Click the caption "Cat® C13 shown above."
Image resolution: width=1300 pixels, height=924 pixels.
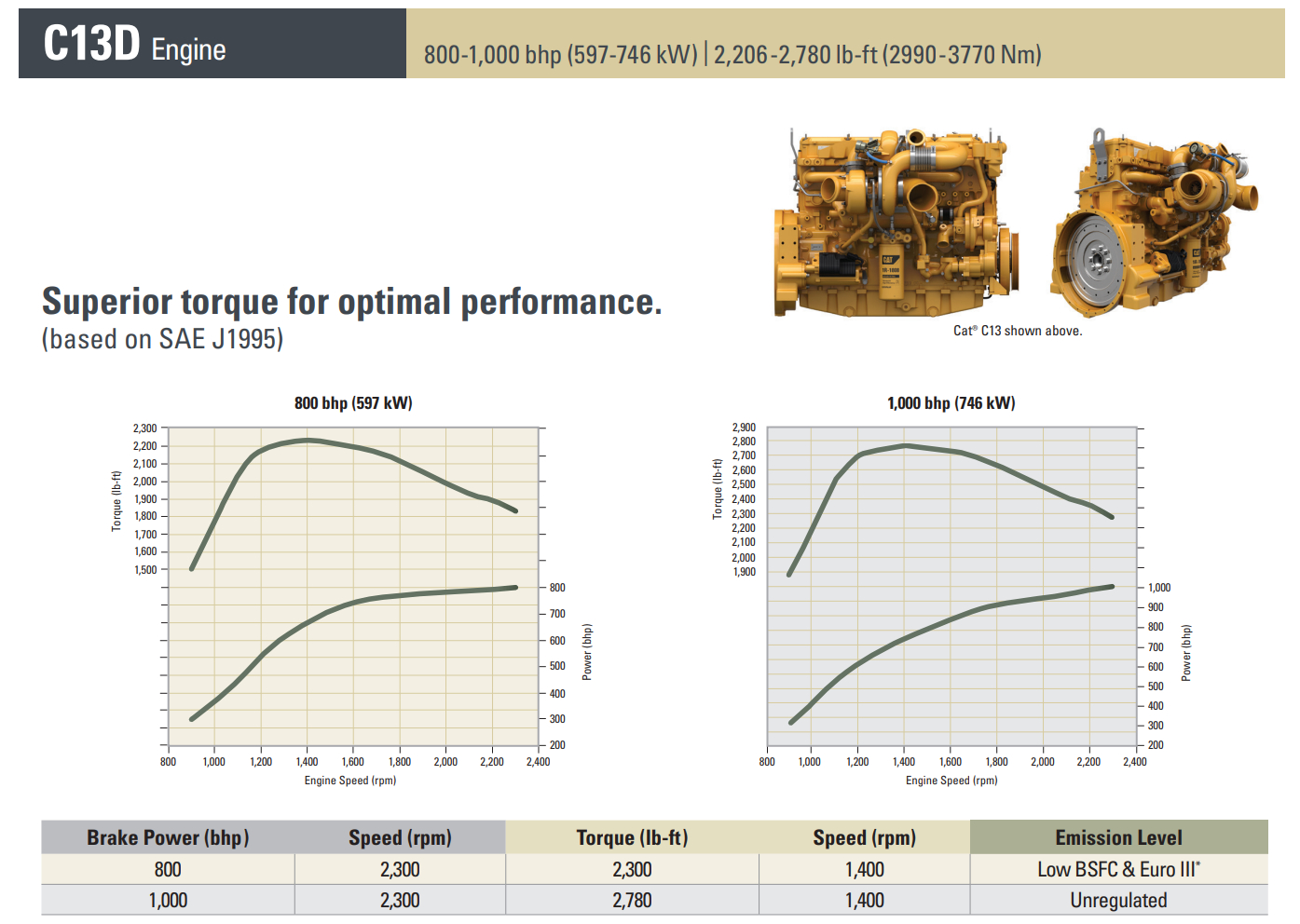1018,331
